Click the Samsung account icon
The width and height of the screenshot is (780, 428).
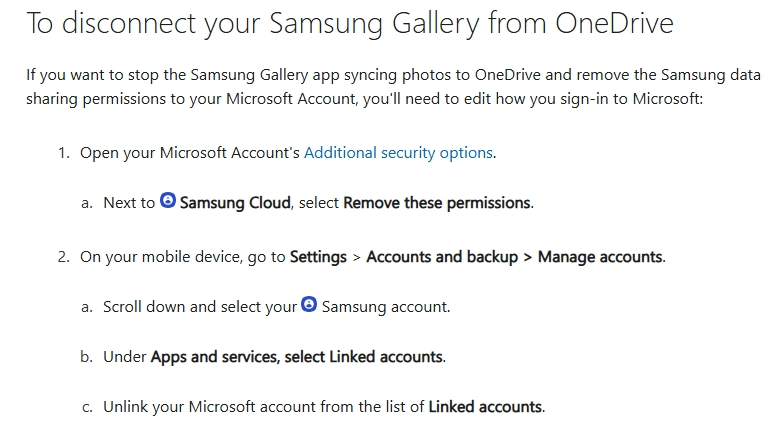tap(309, 306)
